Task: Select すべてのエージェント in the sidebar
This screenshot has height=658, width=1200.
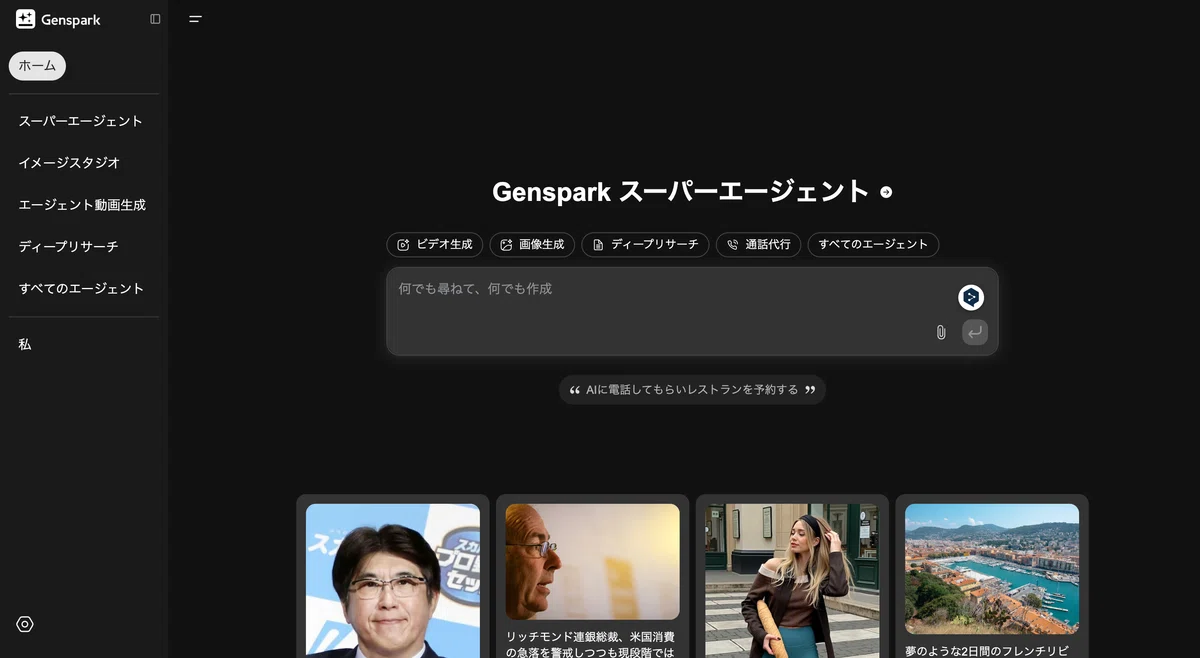Action: coord(82,289)
